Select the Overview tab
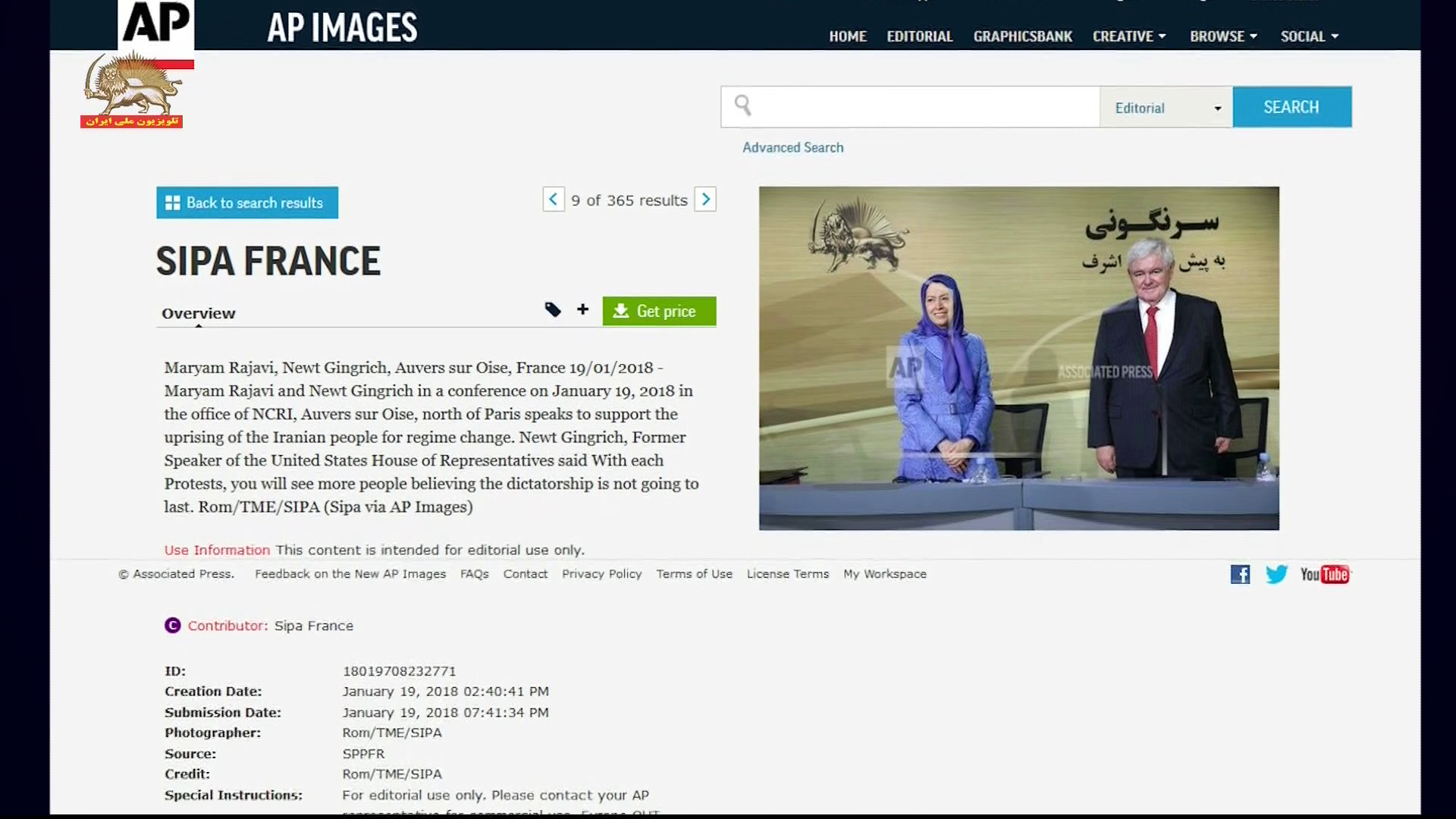This screenshot has height=819, width=1456. click(x=199, y=313)
